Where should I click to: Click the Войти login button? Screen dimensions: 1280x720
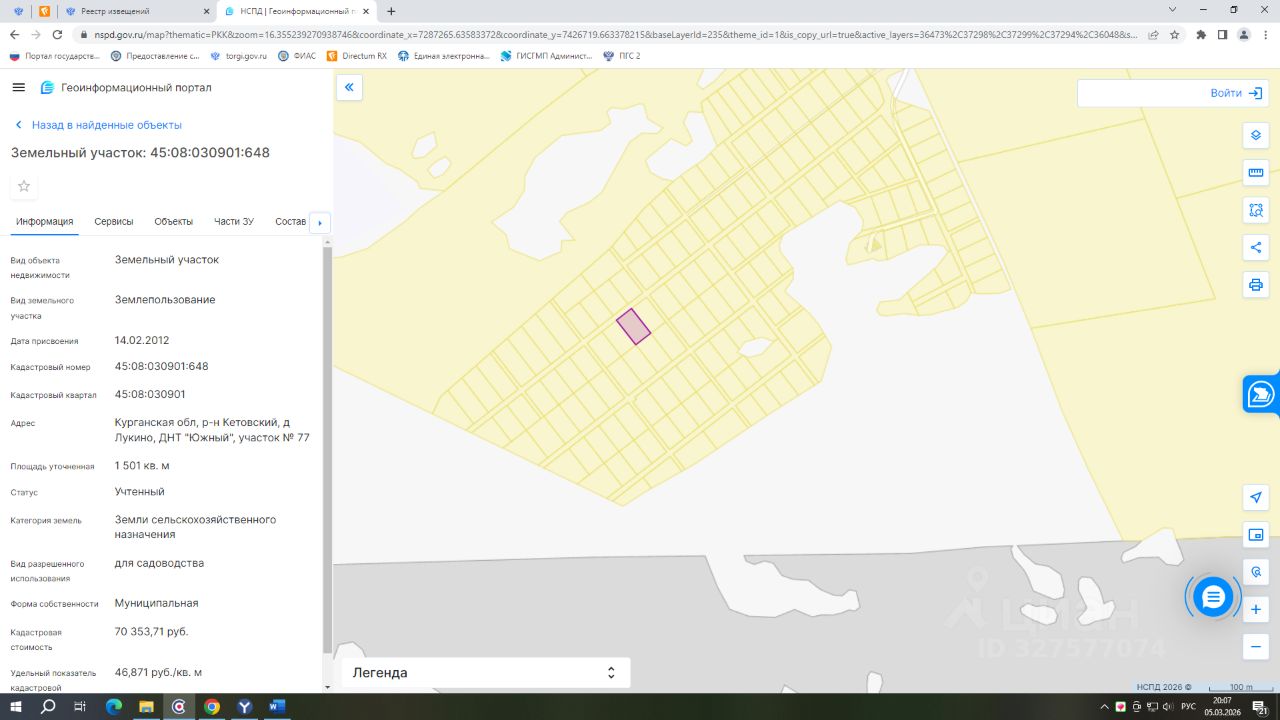[1235, 93]
